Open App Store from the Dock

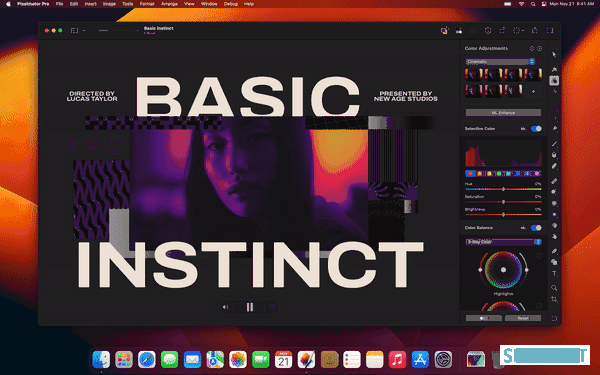pyautogui.click(x=420, y=360)
